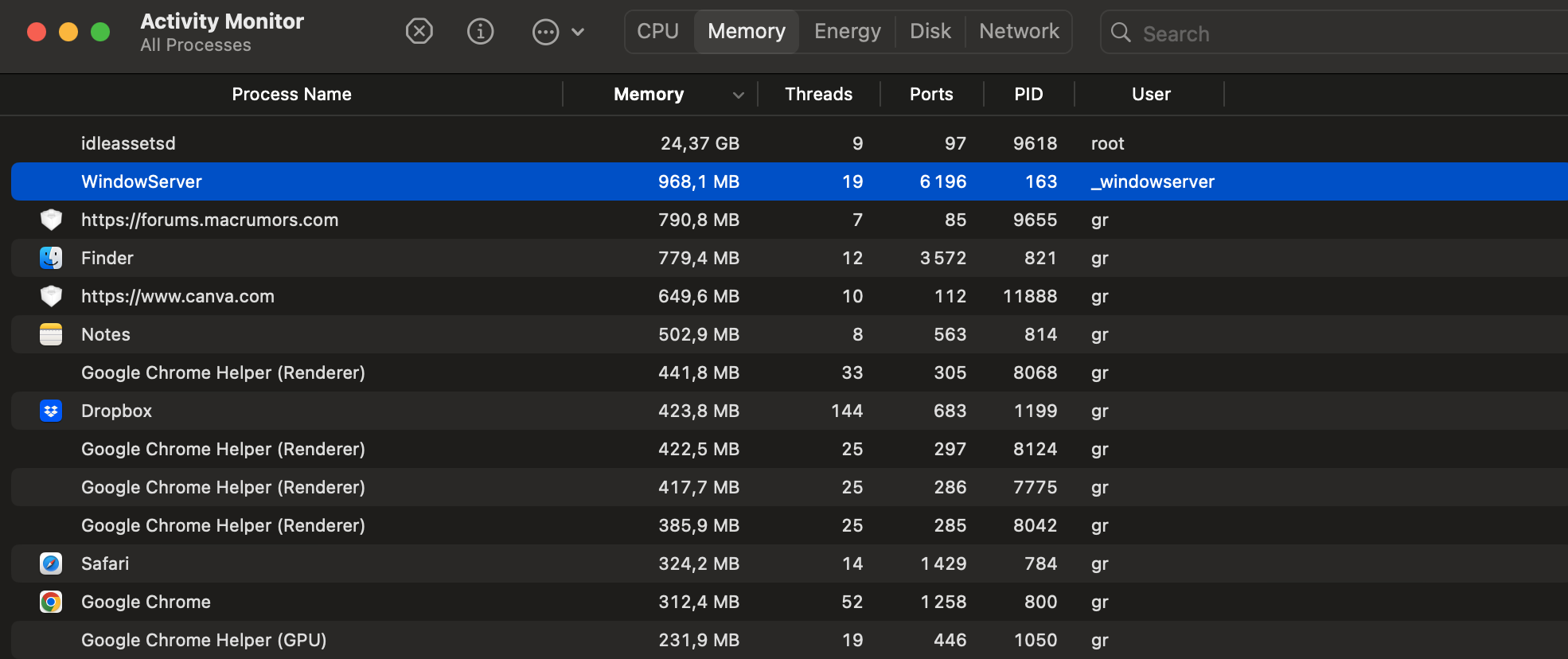The image size is (1568, 659).
Task: Click the Finder app icon
Action: click(51, 258)
